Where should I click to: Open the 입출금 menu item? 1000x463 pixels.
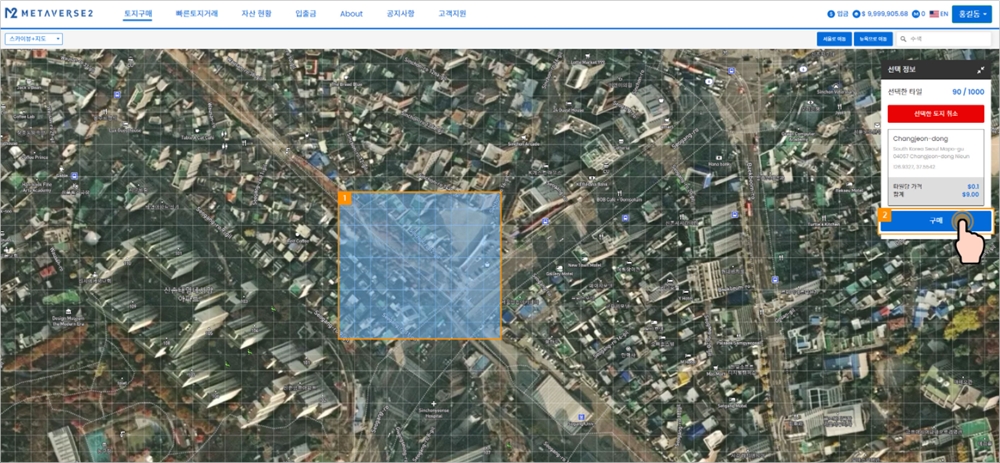tap(305, 13)
